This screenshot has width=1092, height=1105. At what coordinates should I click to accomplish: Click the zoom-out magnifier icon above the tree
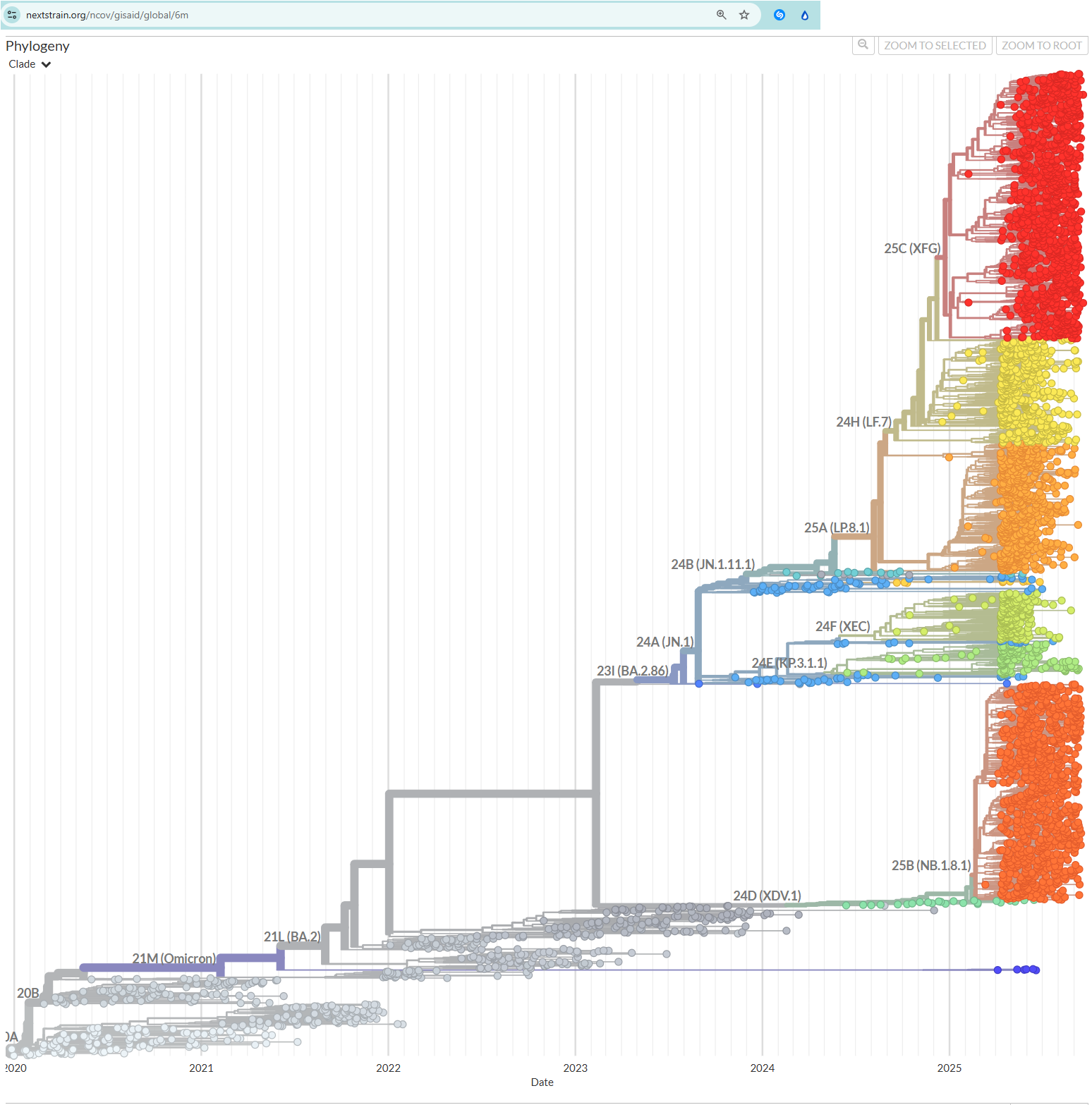coord(863,45)
